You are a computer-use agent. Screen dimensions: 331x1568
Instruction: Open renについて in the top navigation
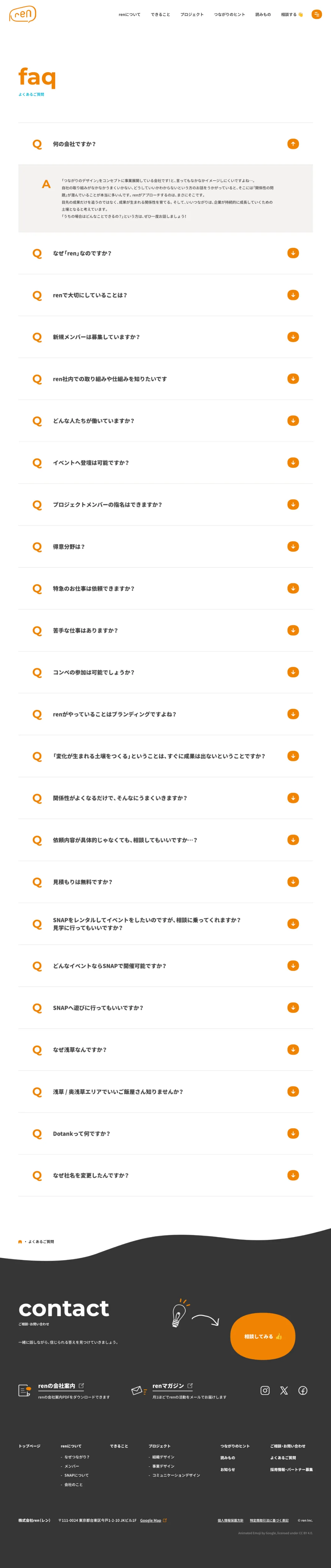tap(129, 15)
